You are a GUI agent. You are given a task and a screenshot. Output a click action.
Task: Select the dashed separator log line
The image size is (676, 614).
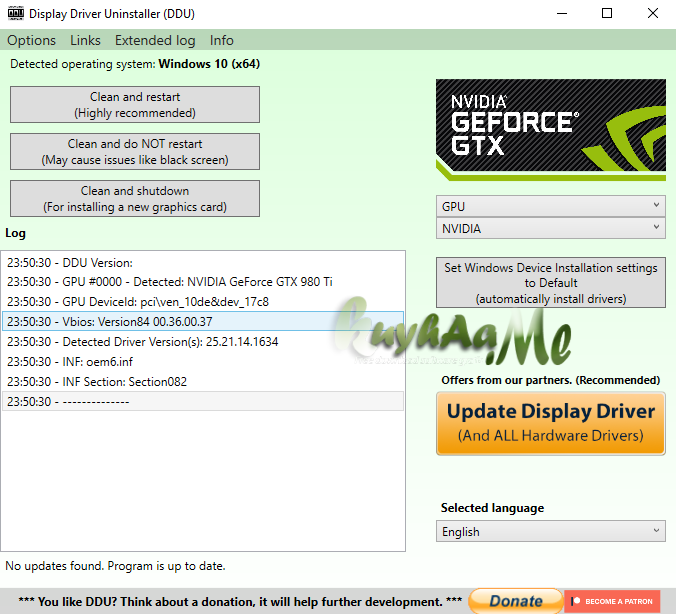tap(203, 401)
